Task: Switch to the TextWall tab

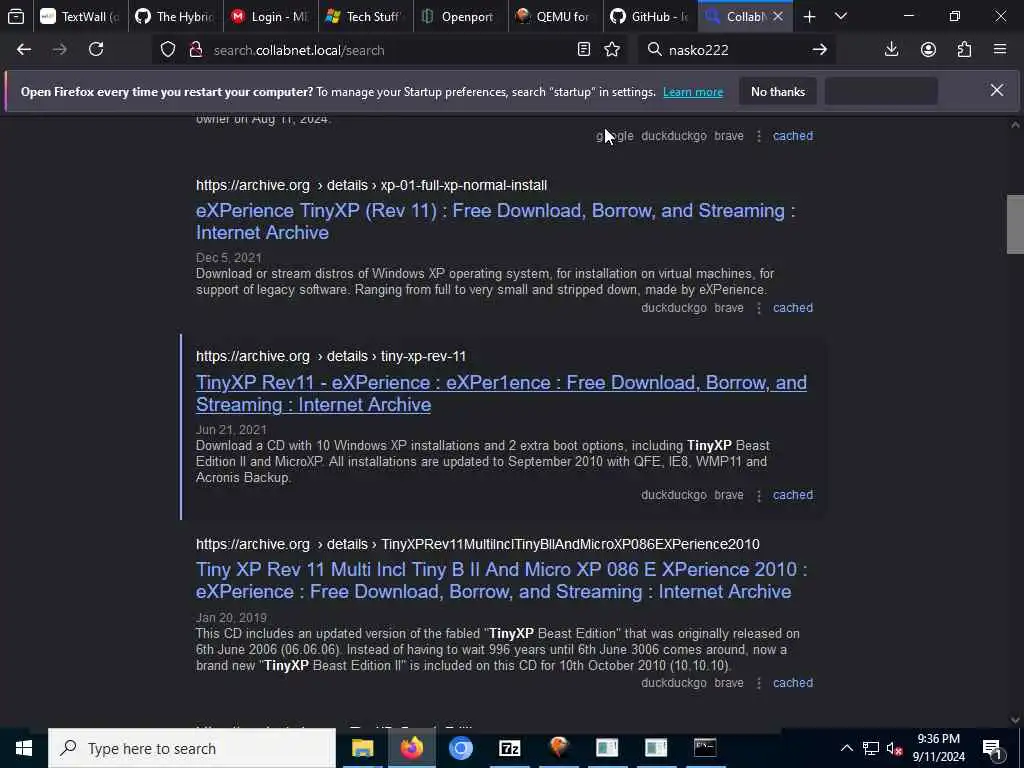Action: [80, 16]
